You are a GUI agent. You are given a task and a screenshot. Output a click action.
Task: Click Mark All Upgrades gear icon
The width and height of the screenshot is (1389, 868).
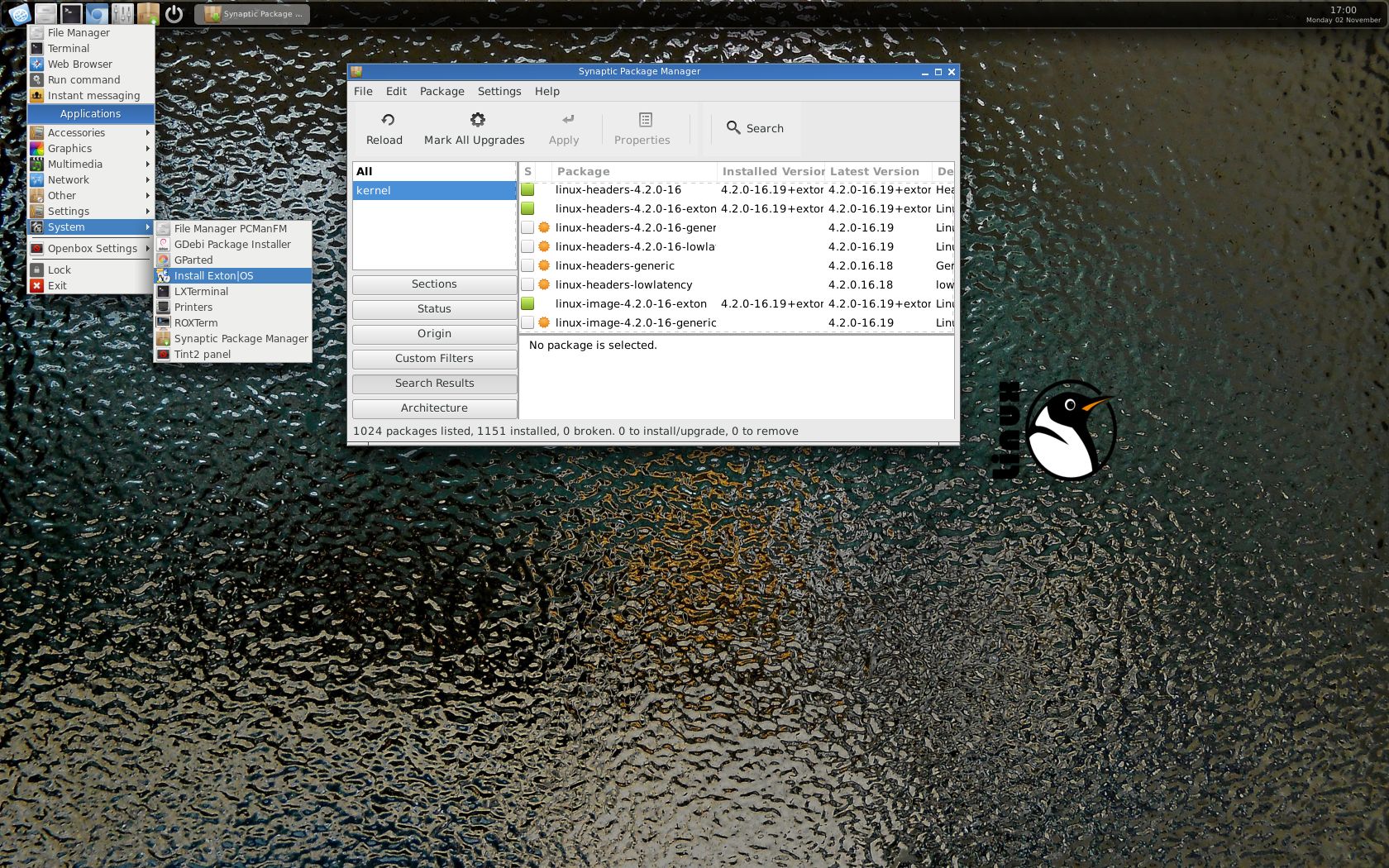click(477, 120)
